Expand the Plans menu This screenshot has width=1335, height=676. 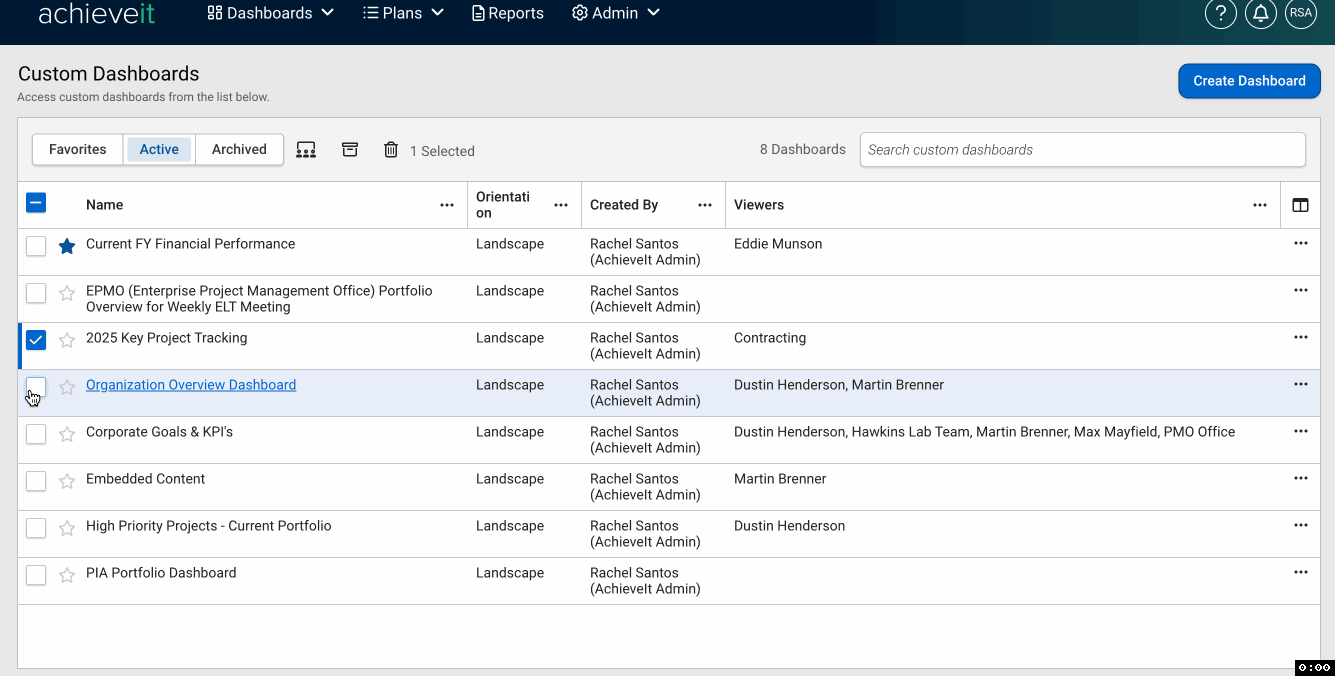pos(402,13)
